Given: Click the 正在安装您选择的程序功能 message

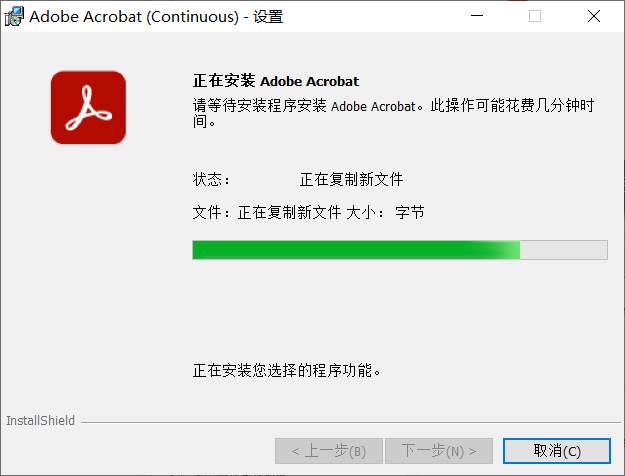Looking at the screenshot, I should point(287,370).
